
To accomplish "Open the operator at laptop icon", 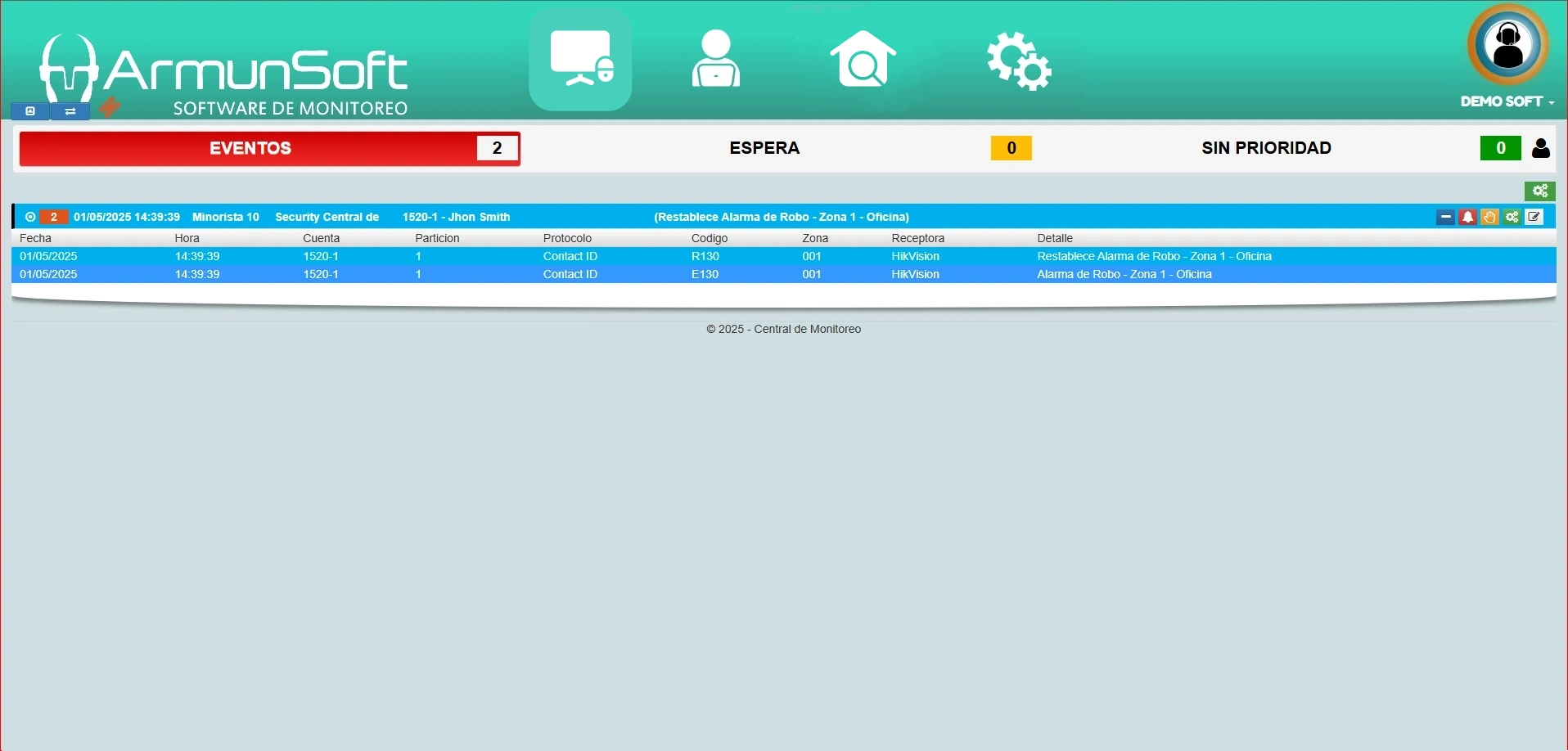I will [716, 59].
